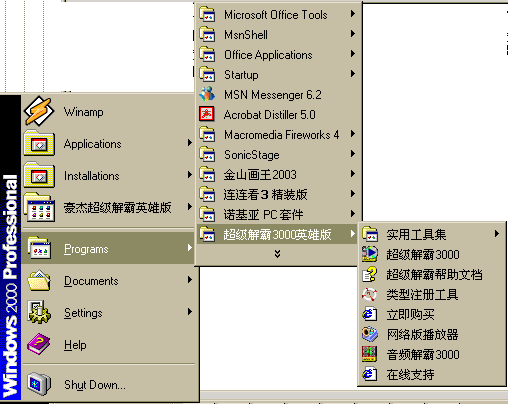
Task: Click the 金山画王2003 folder icon
Action: (207, 174)
